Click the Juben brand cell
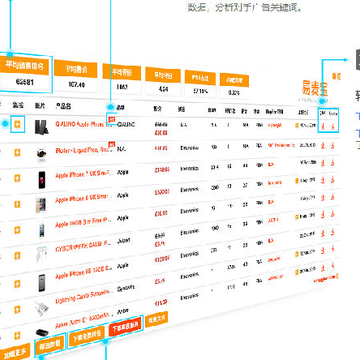360x360 pixels. point(124,240)
